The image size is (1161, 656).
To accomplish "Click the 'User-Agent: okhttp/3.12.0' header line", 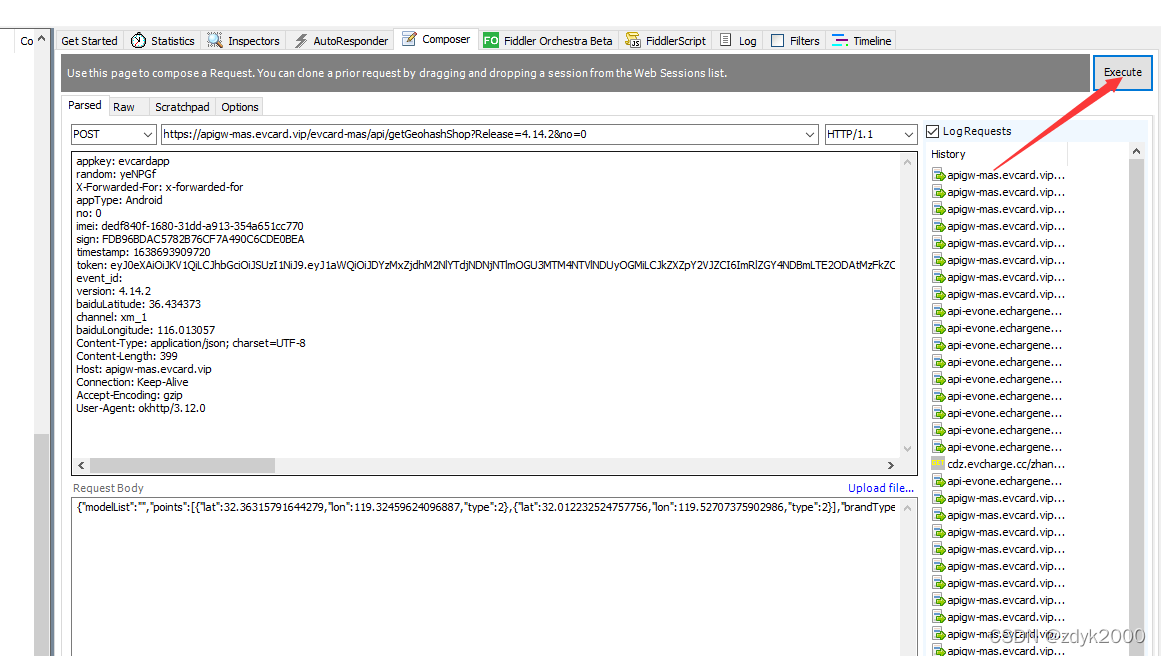I will tap(141, 408).
